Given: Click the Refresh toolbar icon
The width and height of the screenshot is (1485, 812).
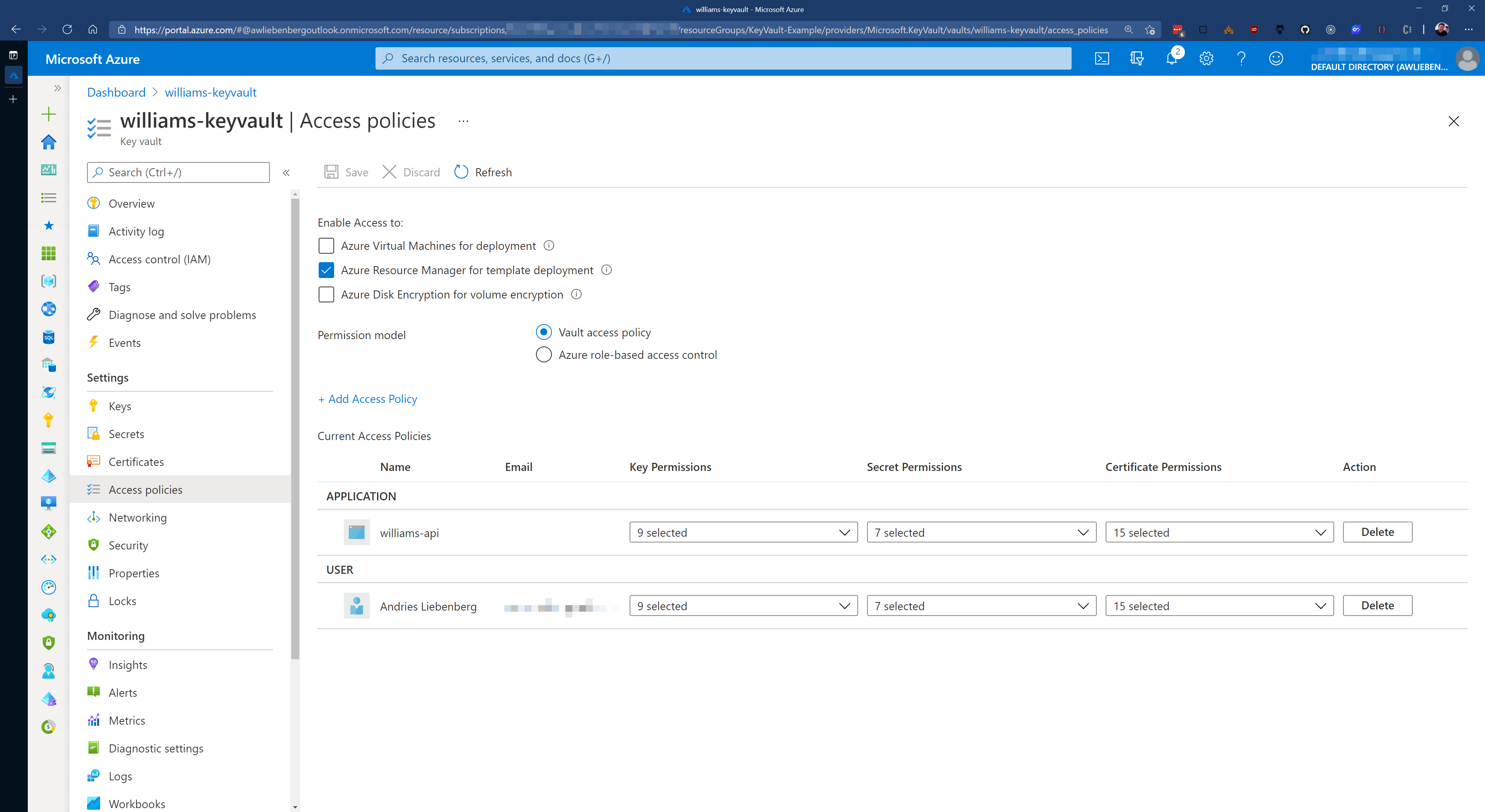Looking at the screenshot, I should pyautogui.click(x=461, y=172).
